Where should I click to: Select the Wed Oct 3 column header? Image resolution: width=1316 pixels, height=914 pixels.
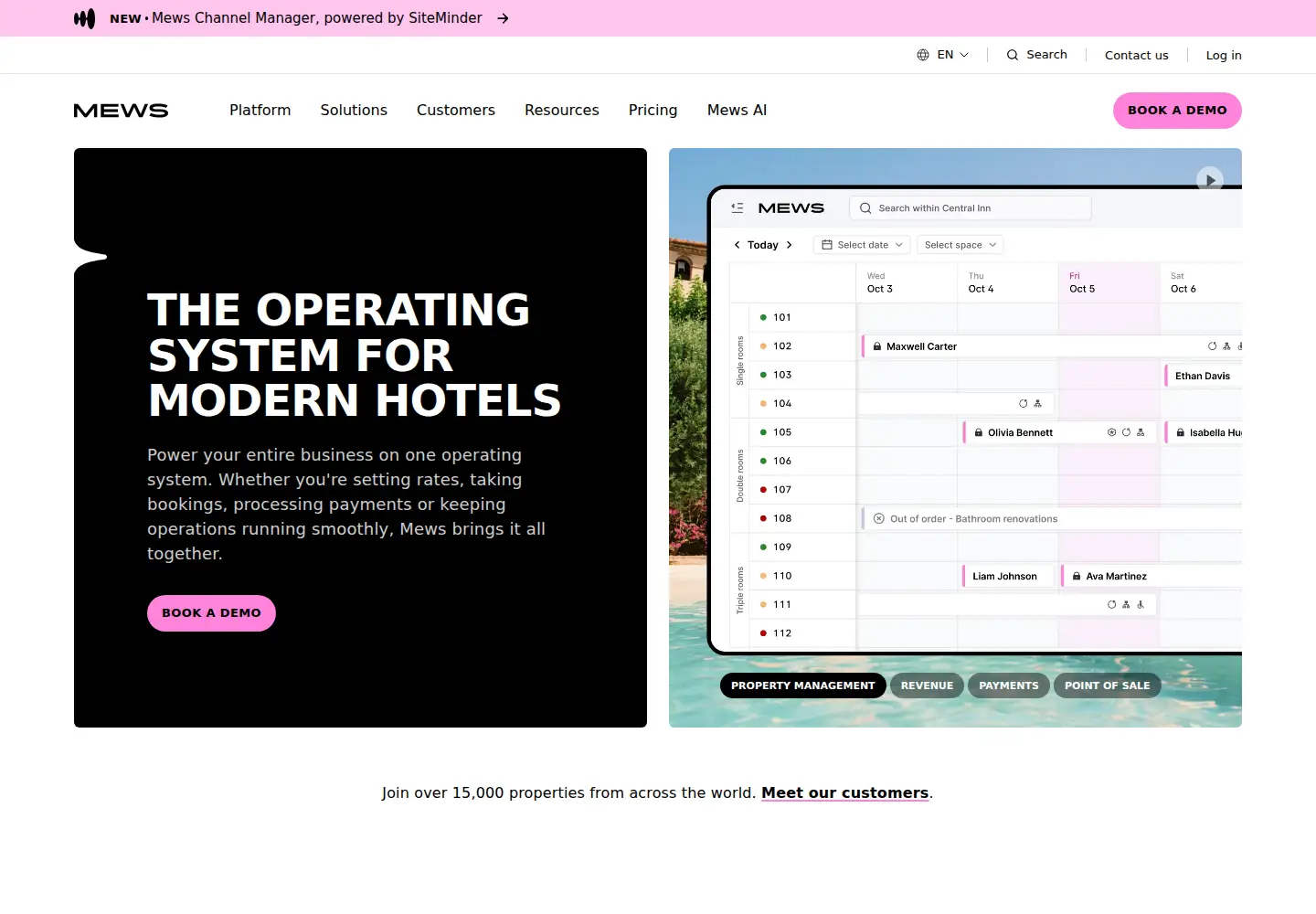tap(907, 282)
